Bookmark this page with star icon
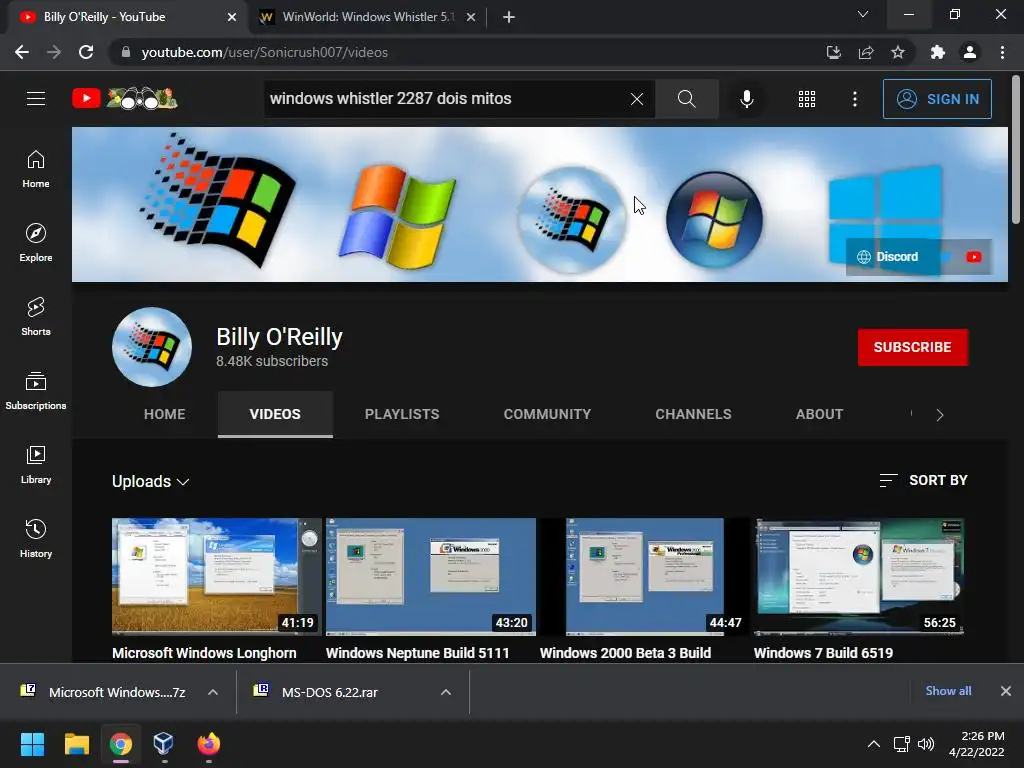Screen dimensions: 1024x768 (x=898, y=52)
